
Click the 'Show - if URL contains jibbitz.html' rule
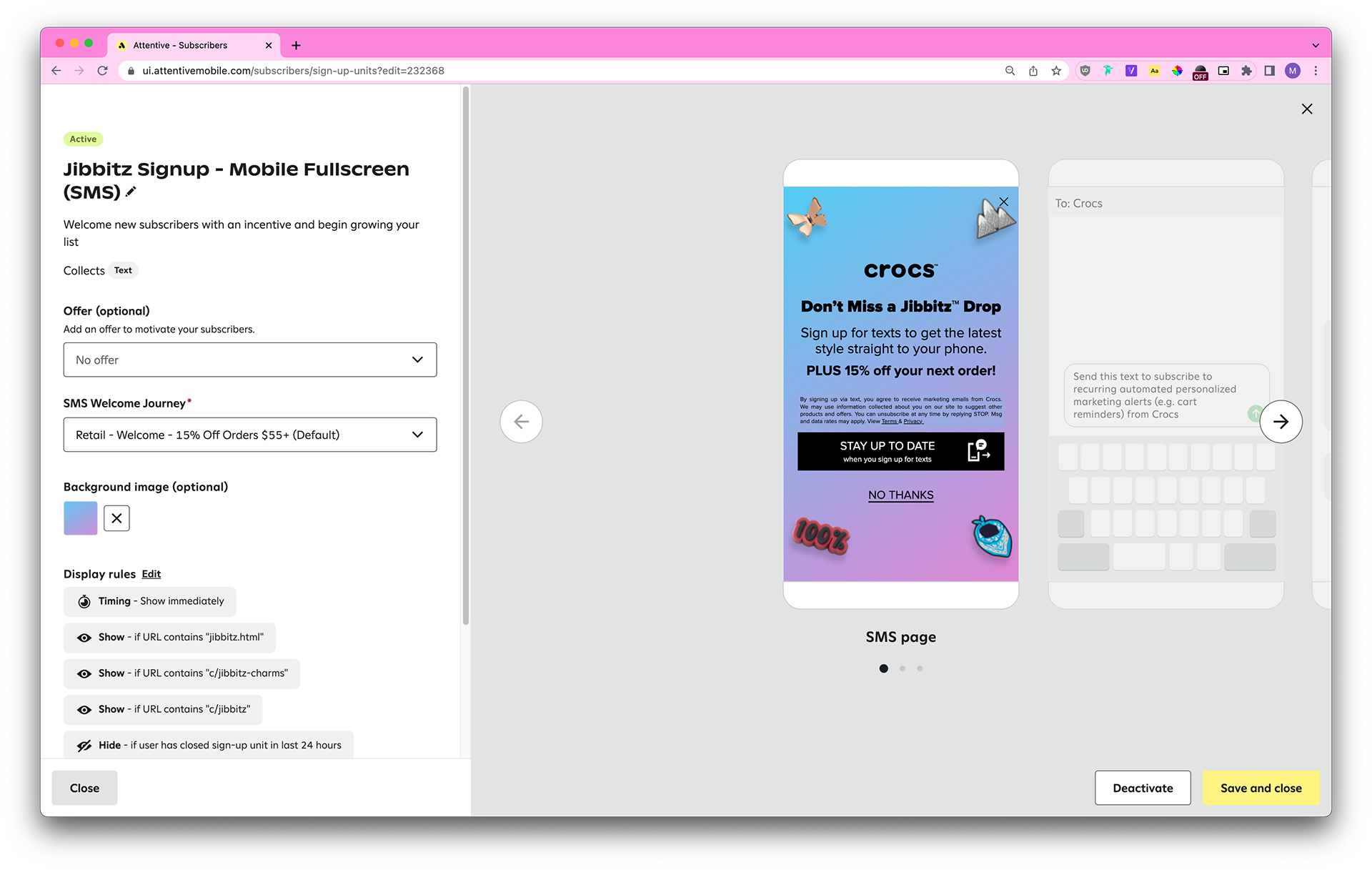(x=169, y=638)
